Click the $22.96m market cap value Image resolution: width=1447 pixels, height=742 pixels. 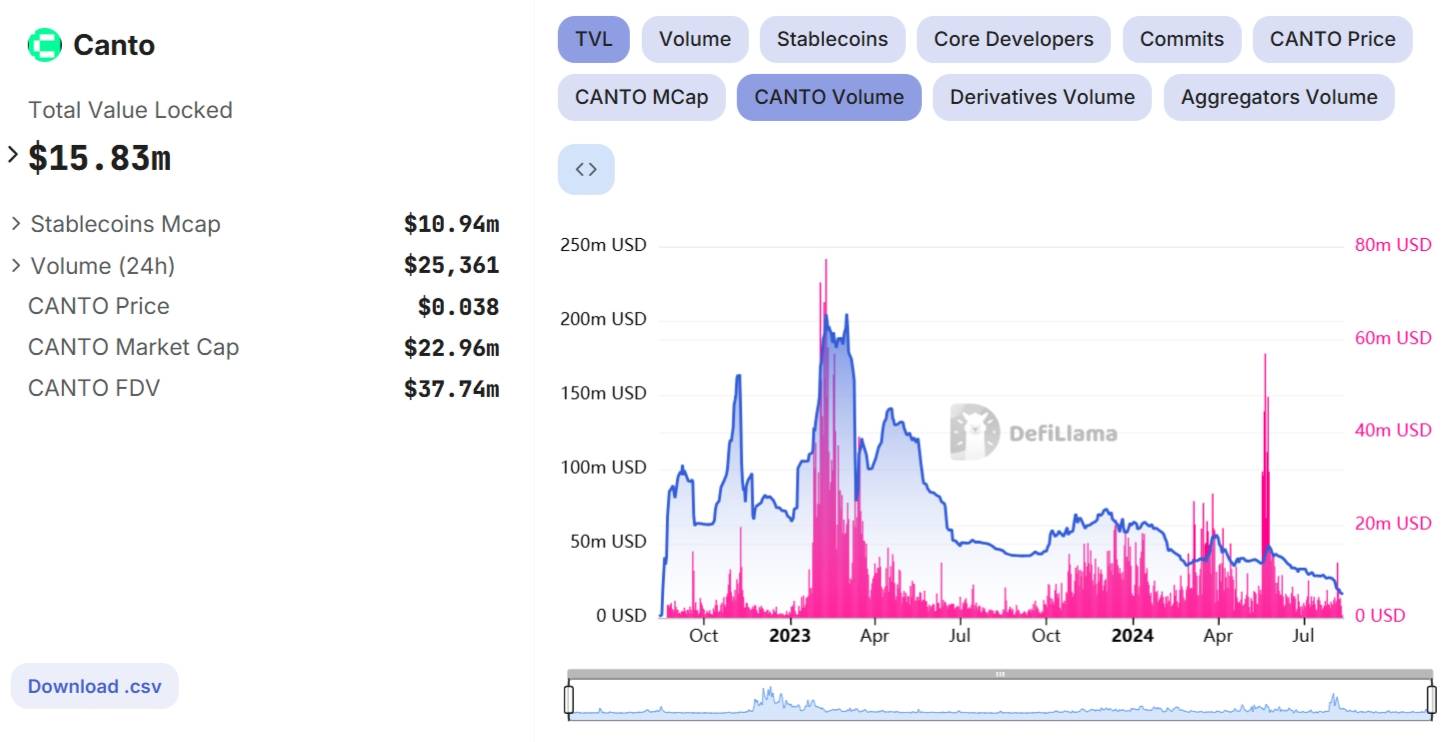coord(451,348)
